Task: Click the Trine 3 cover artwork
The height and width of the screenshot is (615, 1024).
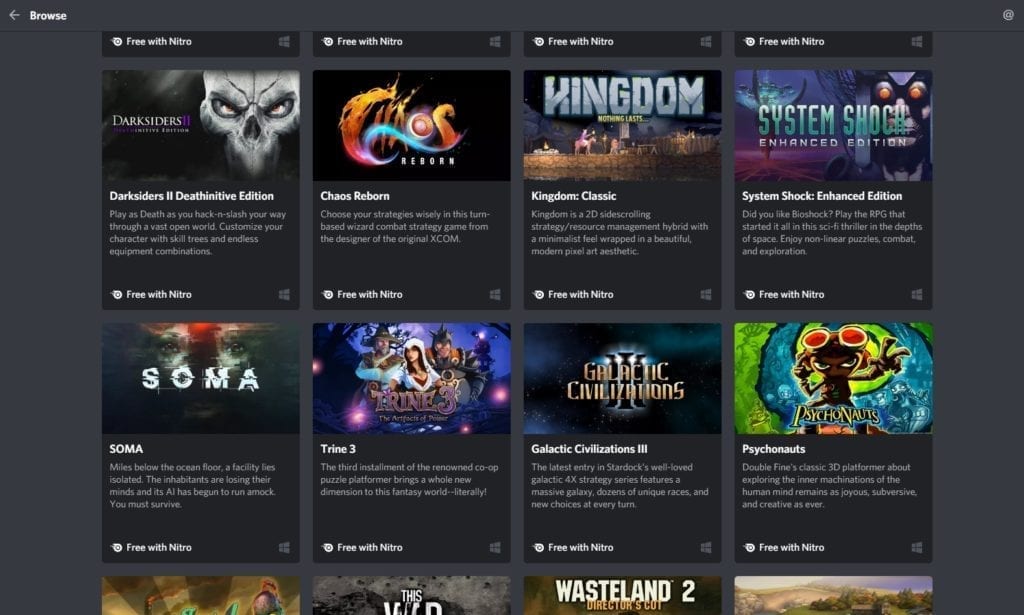Action: point(411,378)
